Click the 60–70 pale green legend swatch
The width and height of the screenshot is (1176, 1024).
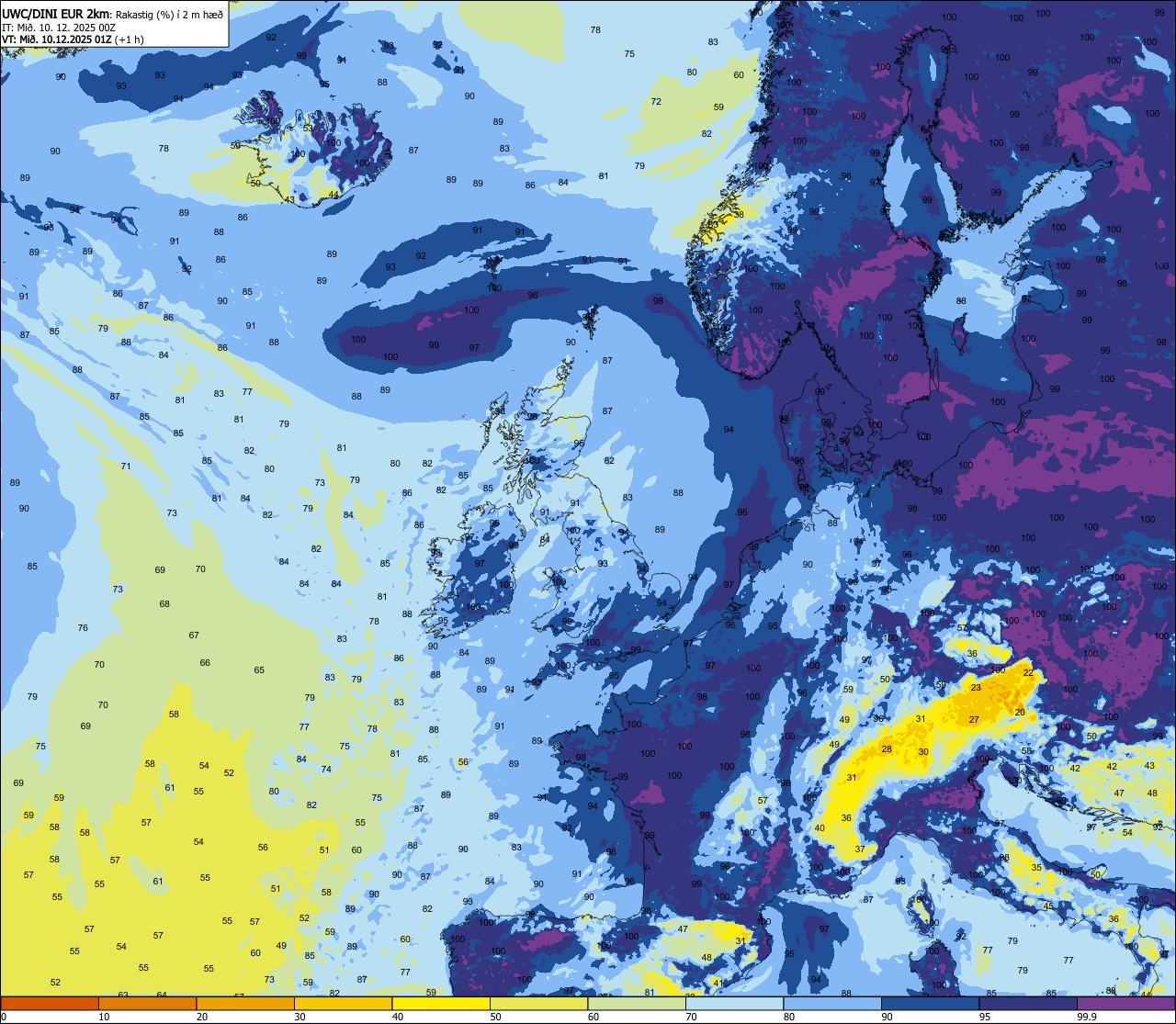coord(637,1004)
